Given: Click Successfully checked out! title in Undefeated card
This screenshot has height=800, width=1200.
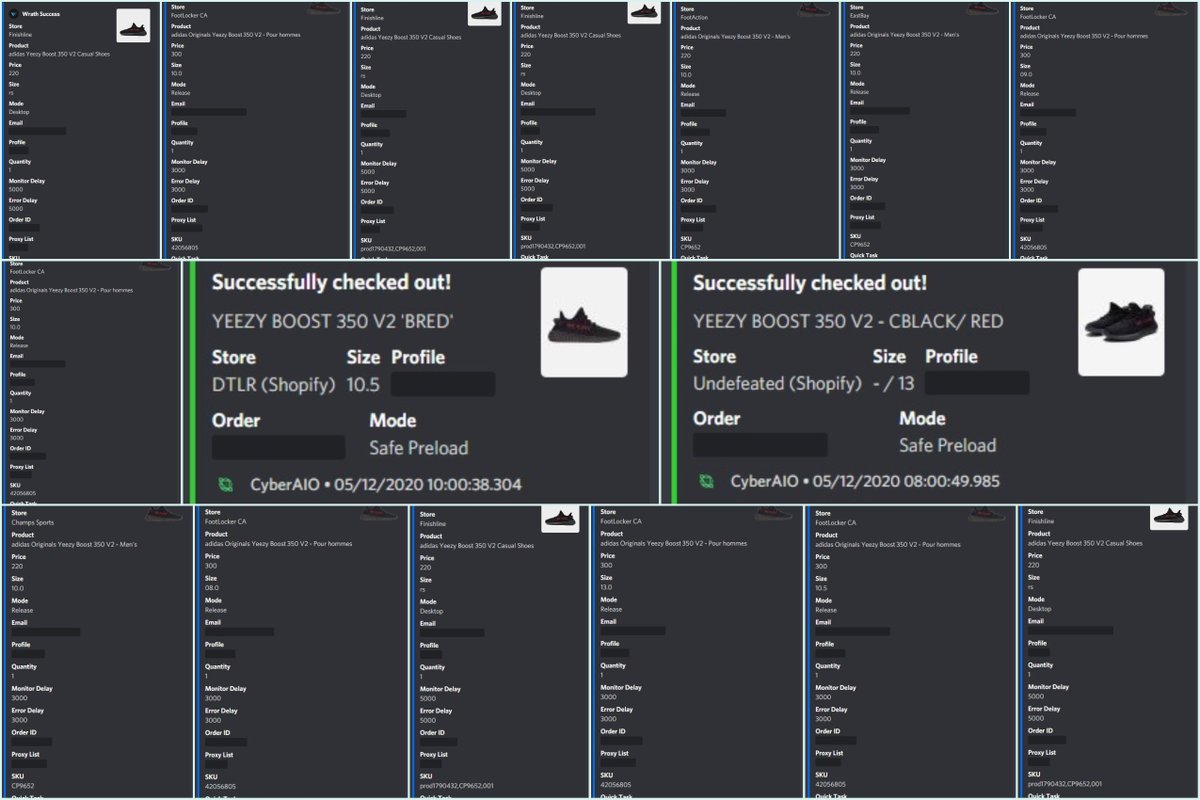Looking at the screenshot, I should click(x=810, y=283).
